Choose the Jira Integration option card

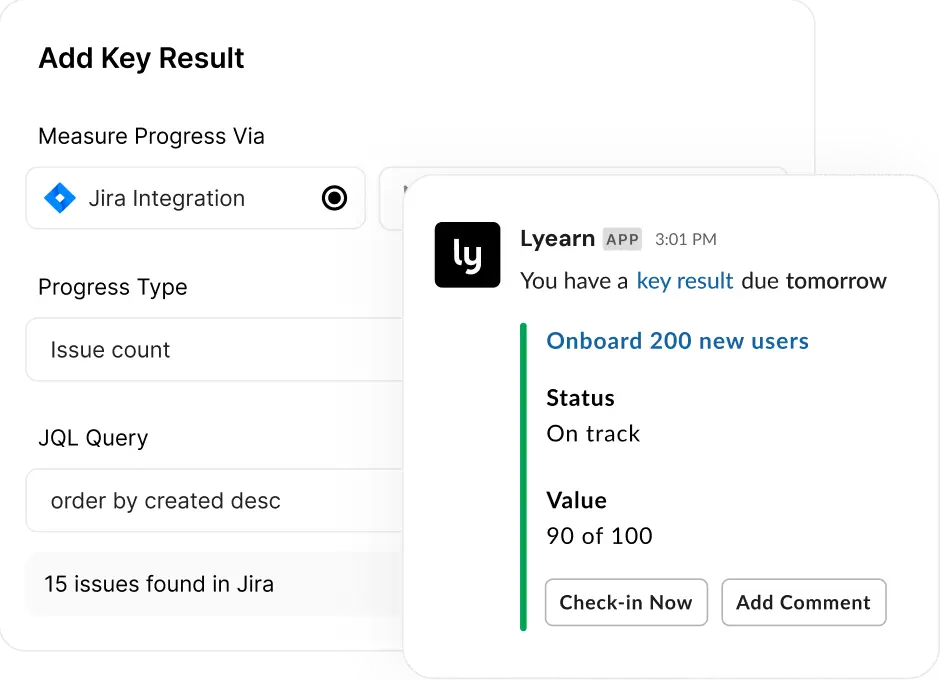[195, 198]
